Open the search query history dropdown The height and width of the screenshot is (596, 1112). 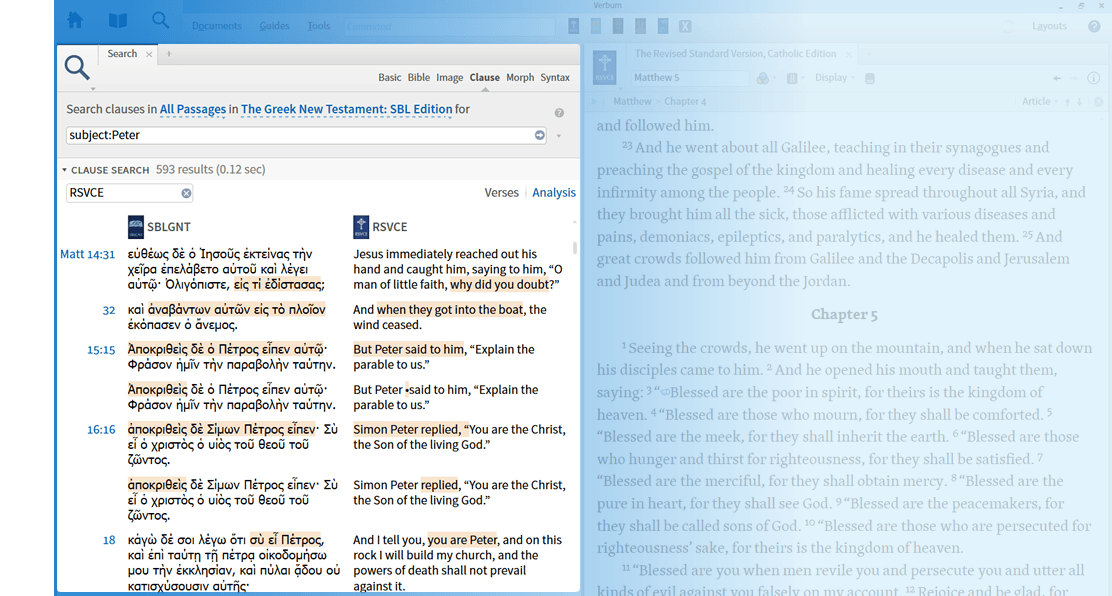559,136
